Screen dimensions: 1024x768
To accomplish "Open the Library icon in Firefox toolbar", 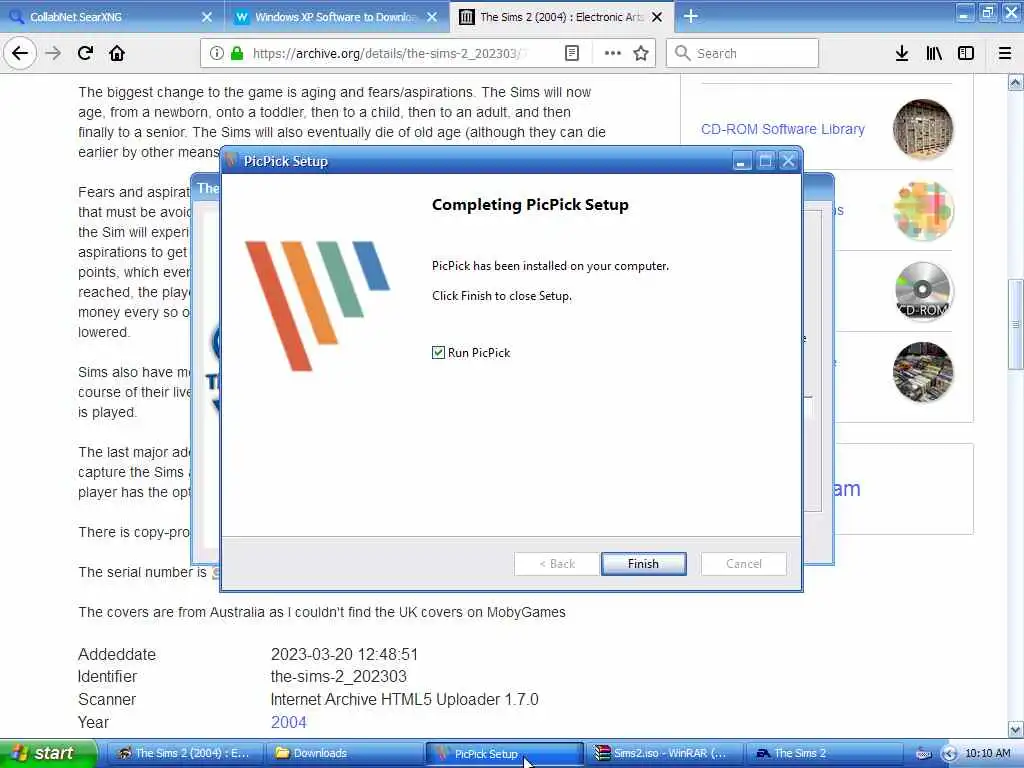I will [x=934, y=53].
